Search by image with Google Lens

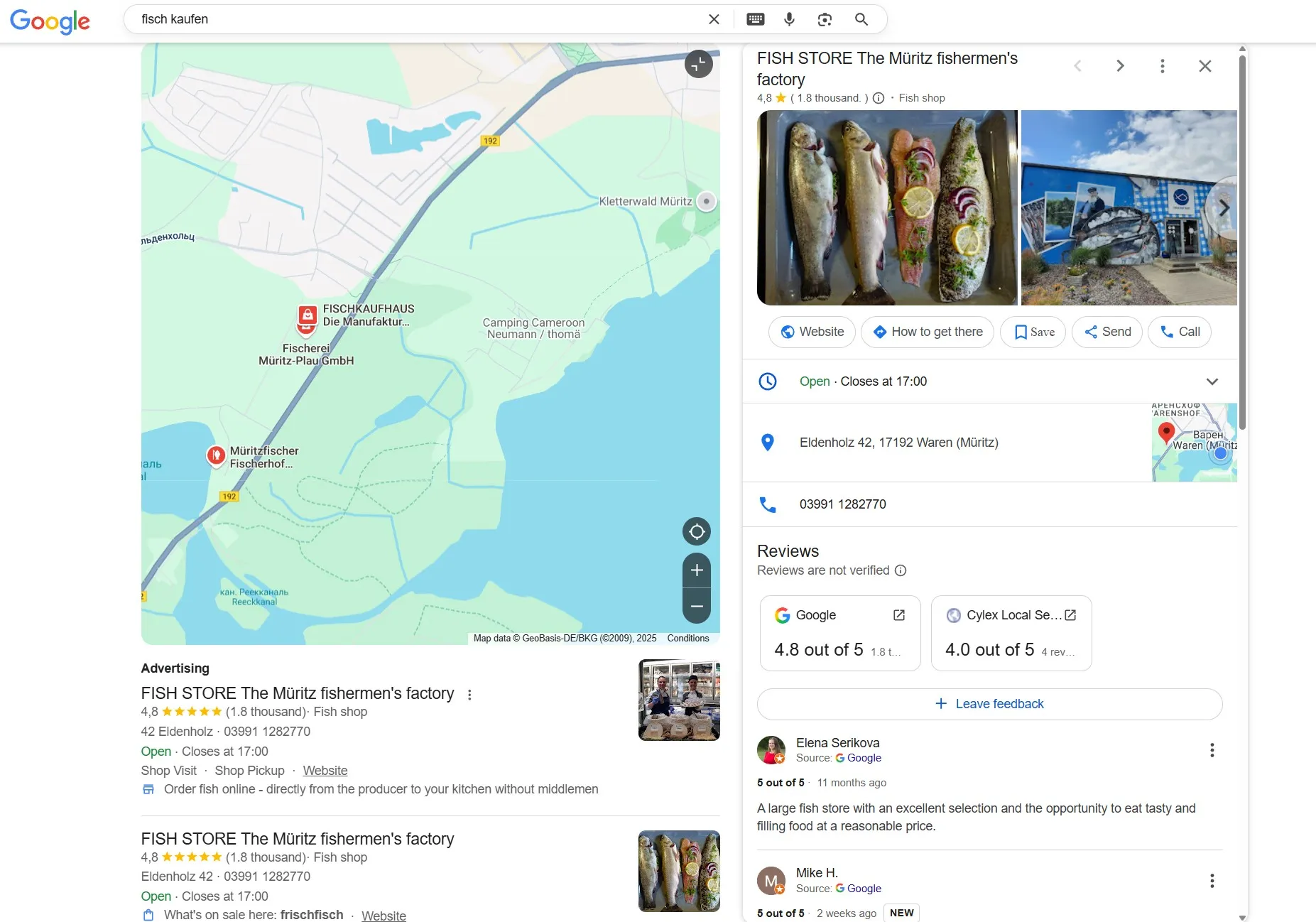pos(825,19)
